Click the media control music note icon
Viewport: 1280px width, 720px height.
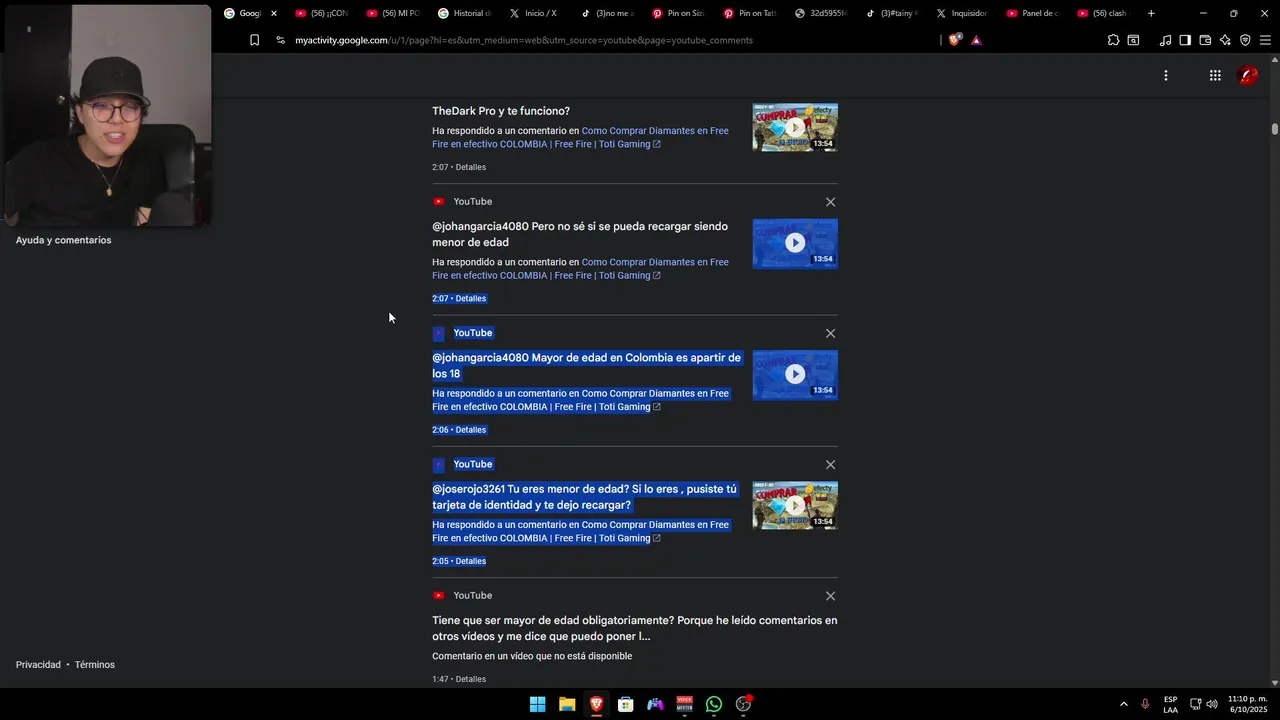[1165, 40]
